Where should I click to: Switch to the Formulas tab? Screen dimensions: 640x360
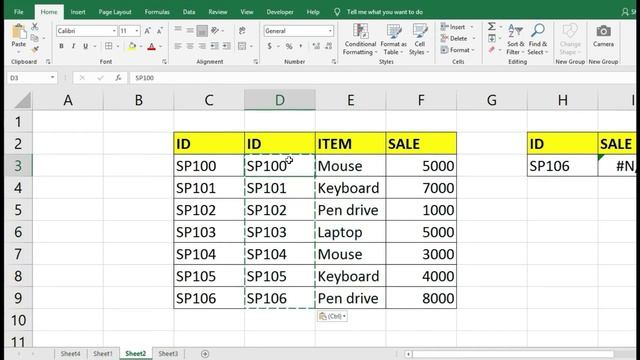157,12
